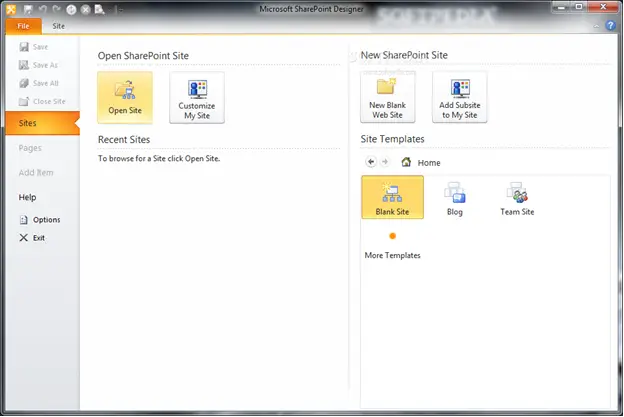This screenshot has height=417, width=624.
Task: Select the Blank Site template
Action: pos(392,197)
